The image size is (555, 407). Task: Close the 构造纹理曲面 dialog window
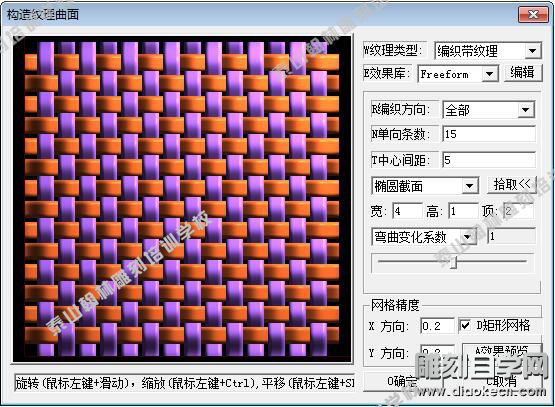(533, 15)
